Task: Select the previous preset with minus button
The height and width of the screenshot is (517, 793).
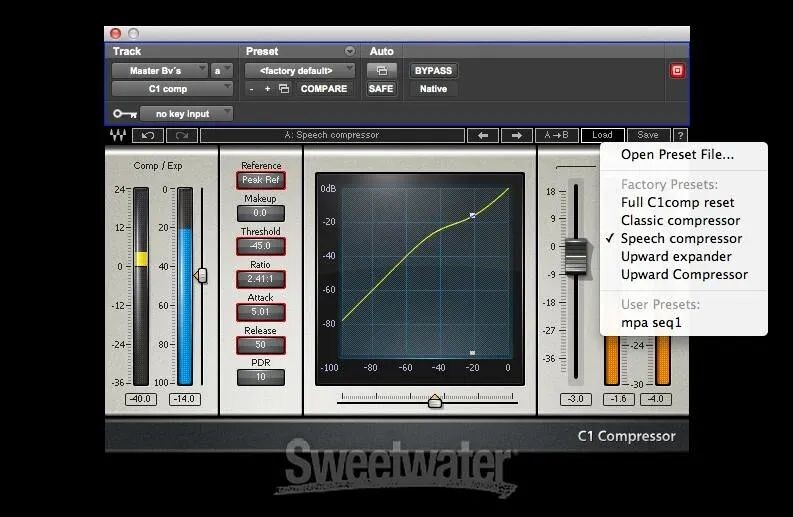Action: [251, 89]
